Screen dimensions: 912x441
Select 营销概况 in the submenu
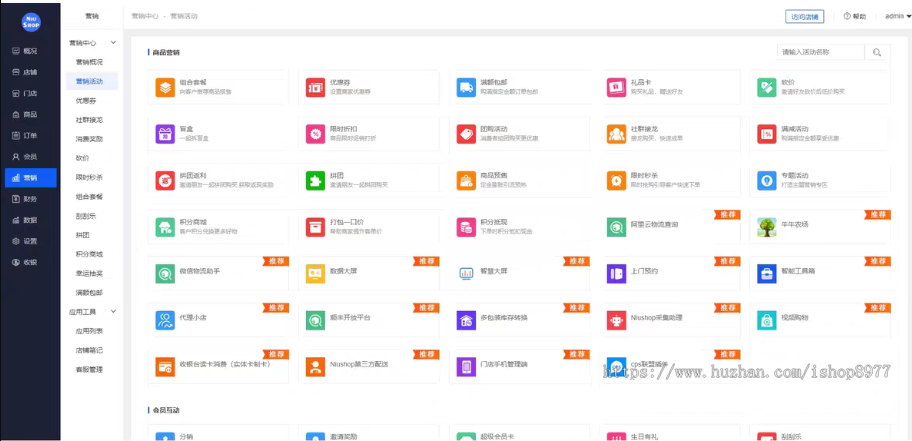pos(90,62)
